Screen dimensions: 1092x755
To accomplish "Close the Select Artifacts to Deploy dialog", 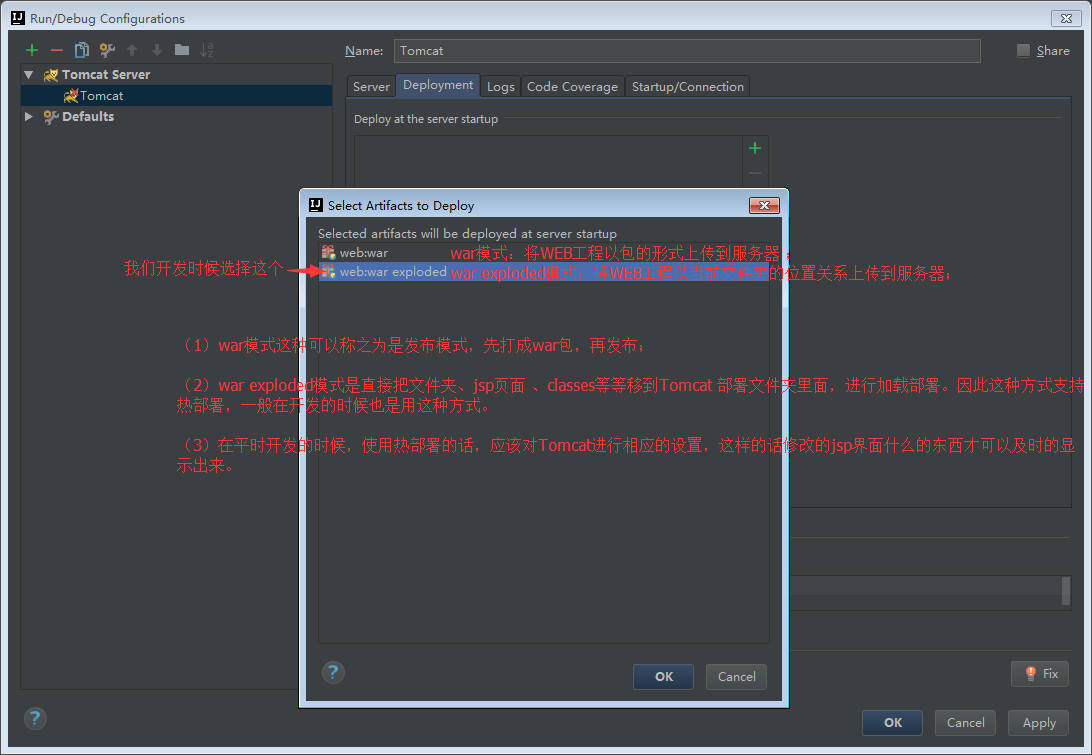I will (764, 205).
